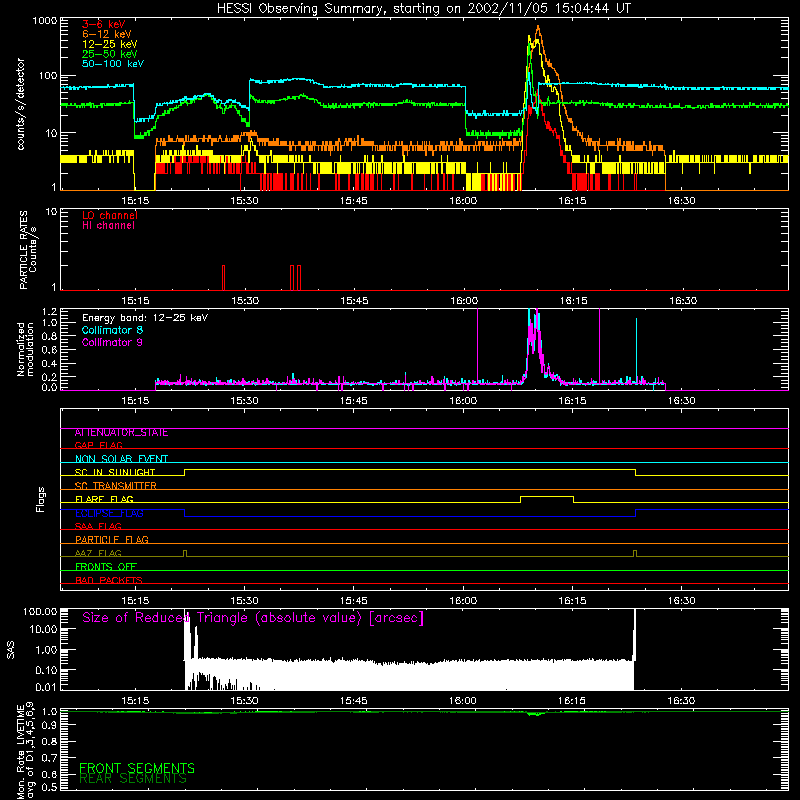
Task: Click the PARTICLE_FLAG label
Action: 112,539
